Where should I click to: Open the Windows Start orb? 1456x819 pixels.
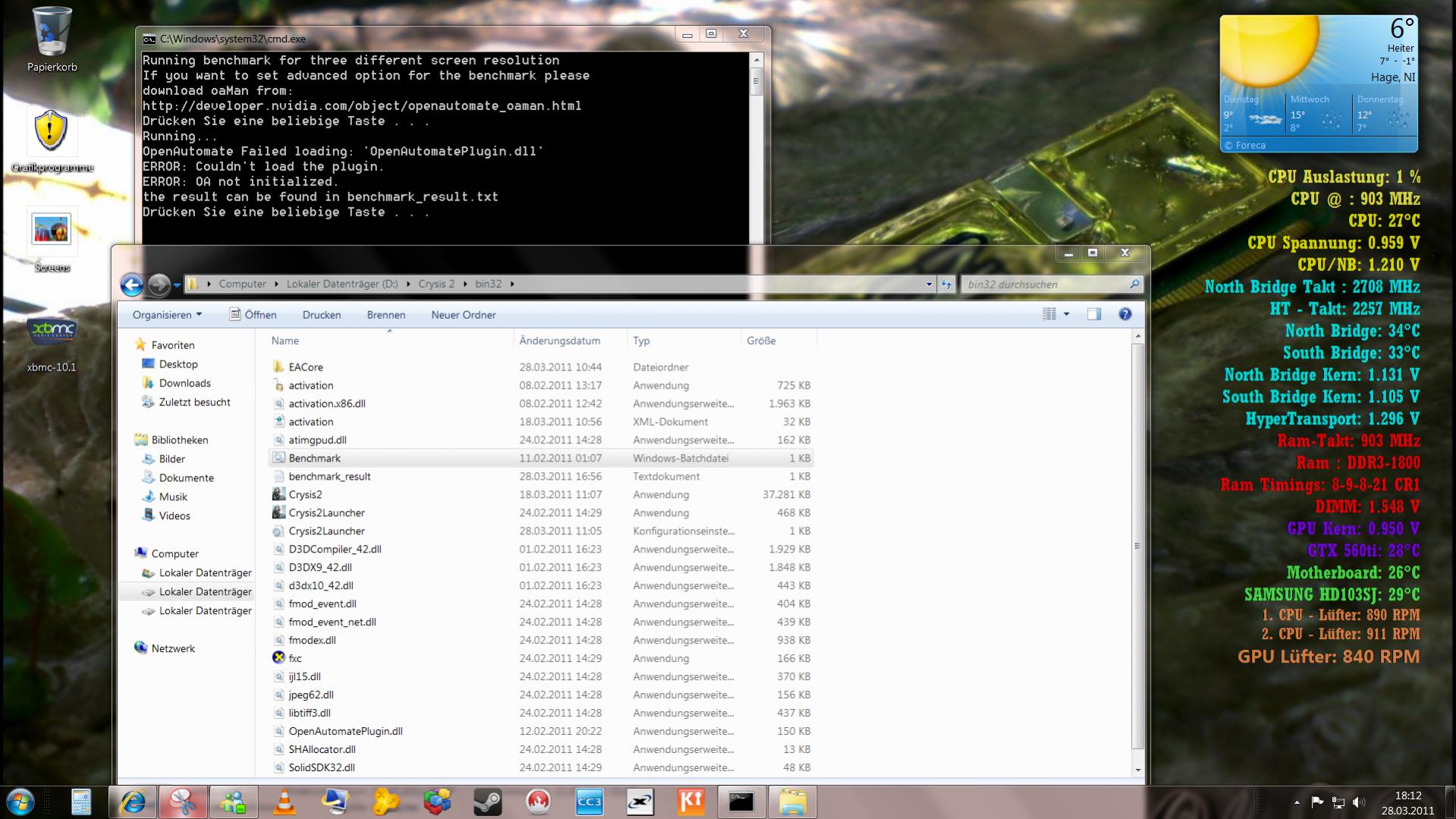(20, 802)
